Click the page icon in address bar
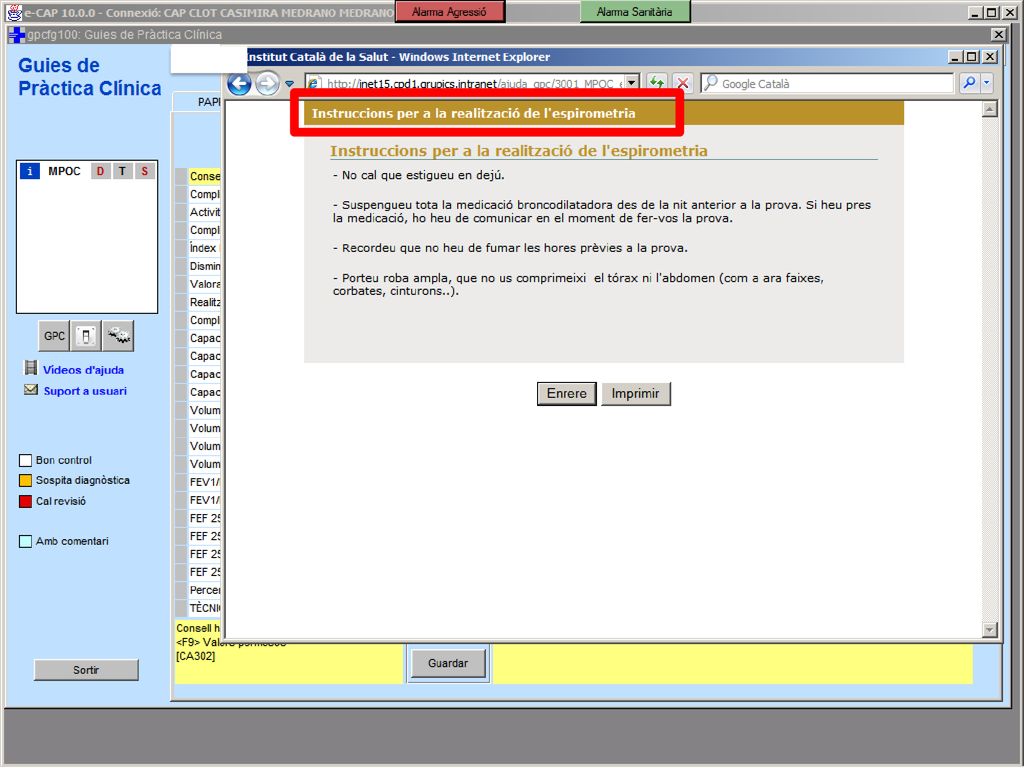 coord(314,84)
